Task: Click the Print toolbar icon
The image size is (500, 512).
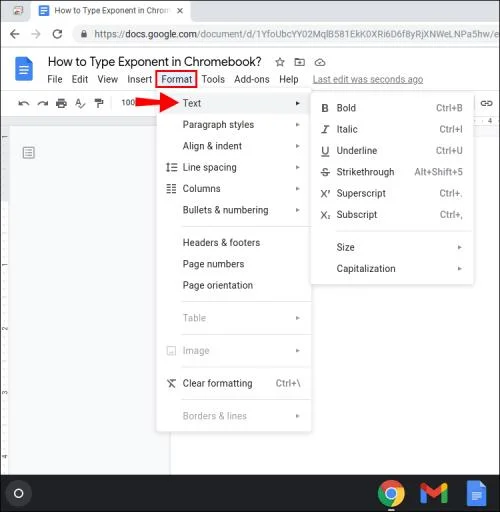Action: pos(61,103)
